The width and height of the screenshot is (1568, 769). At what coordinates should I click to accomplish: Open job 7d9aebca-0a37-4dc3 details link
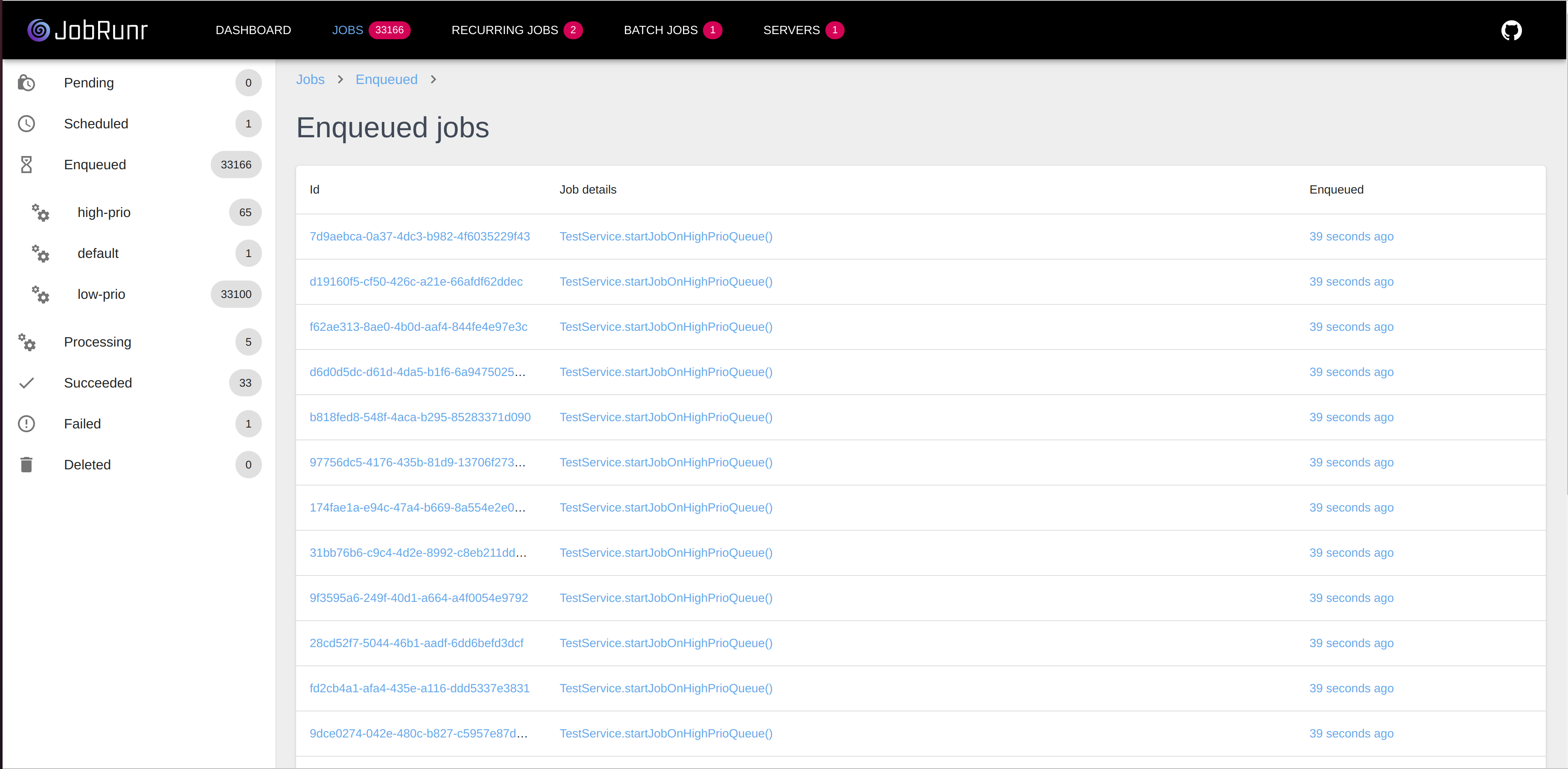(419, 237)
